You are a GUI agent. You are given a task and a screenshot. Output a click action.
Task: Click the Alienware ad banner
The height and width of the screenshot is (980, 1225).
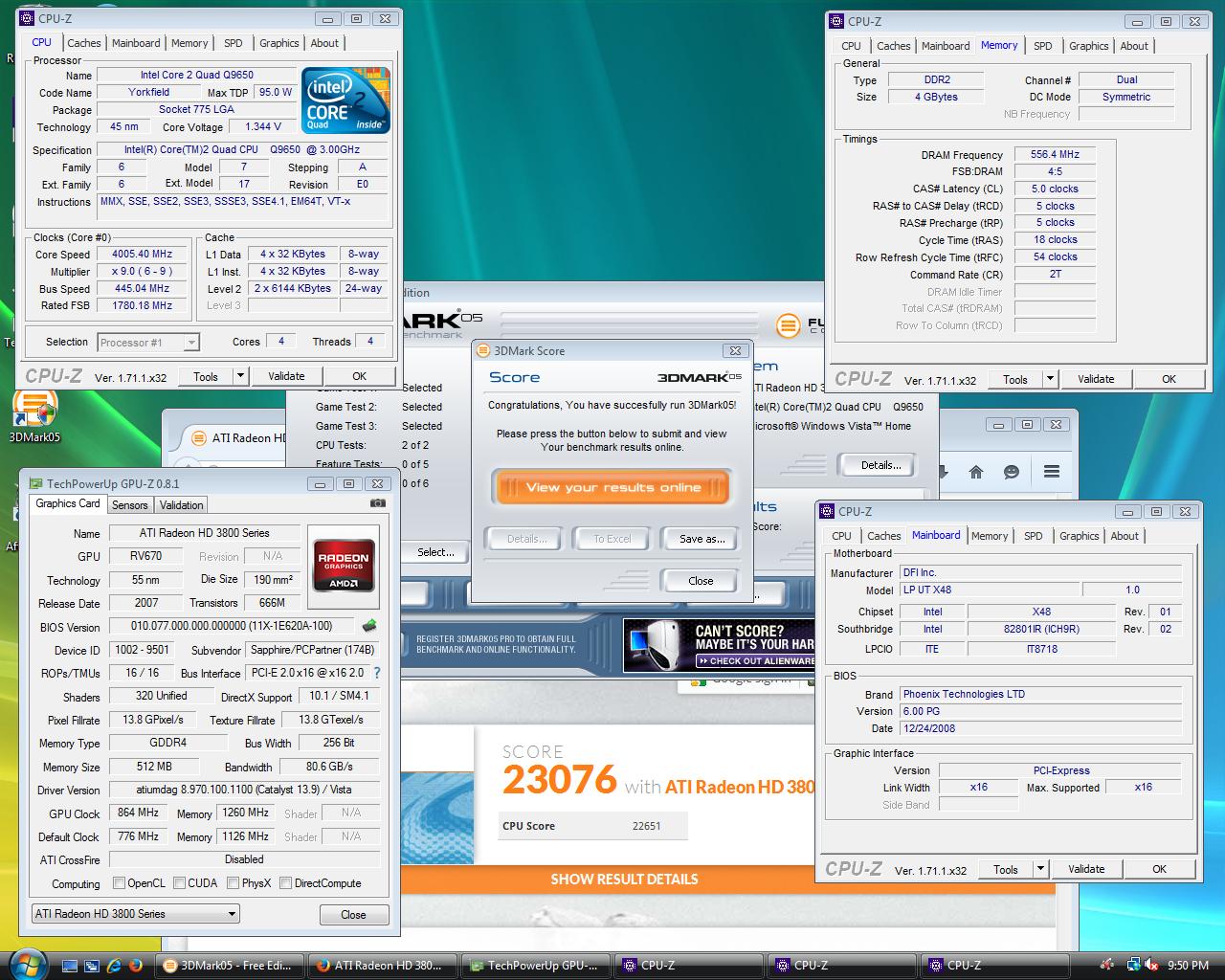(718, 646)
